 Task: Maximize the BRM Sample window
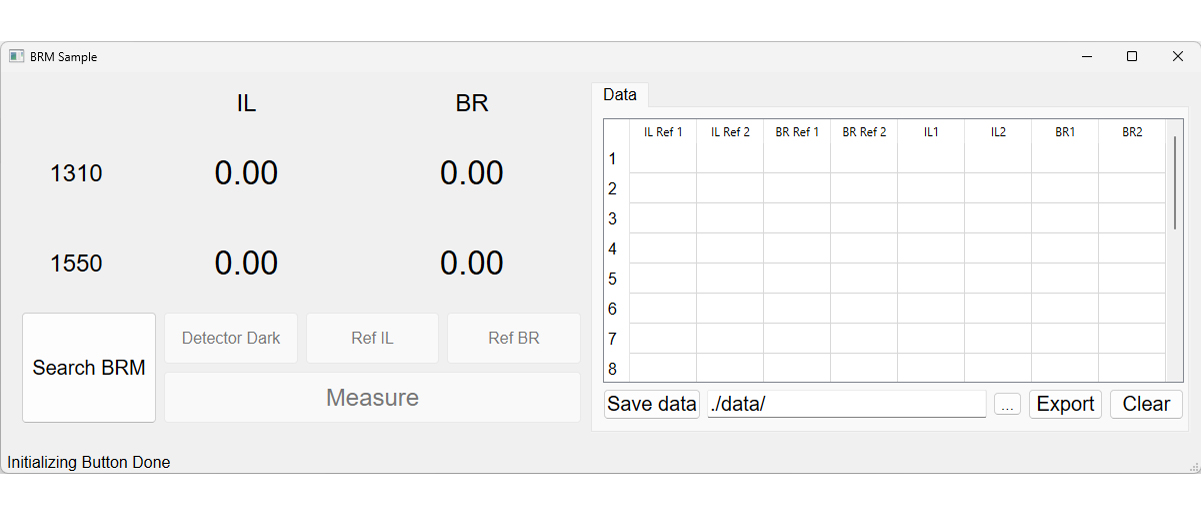coord(1132,57)
